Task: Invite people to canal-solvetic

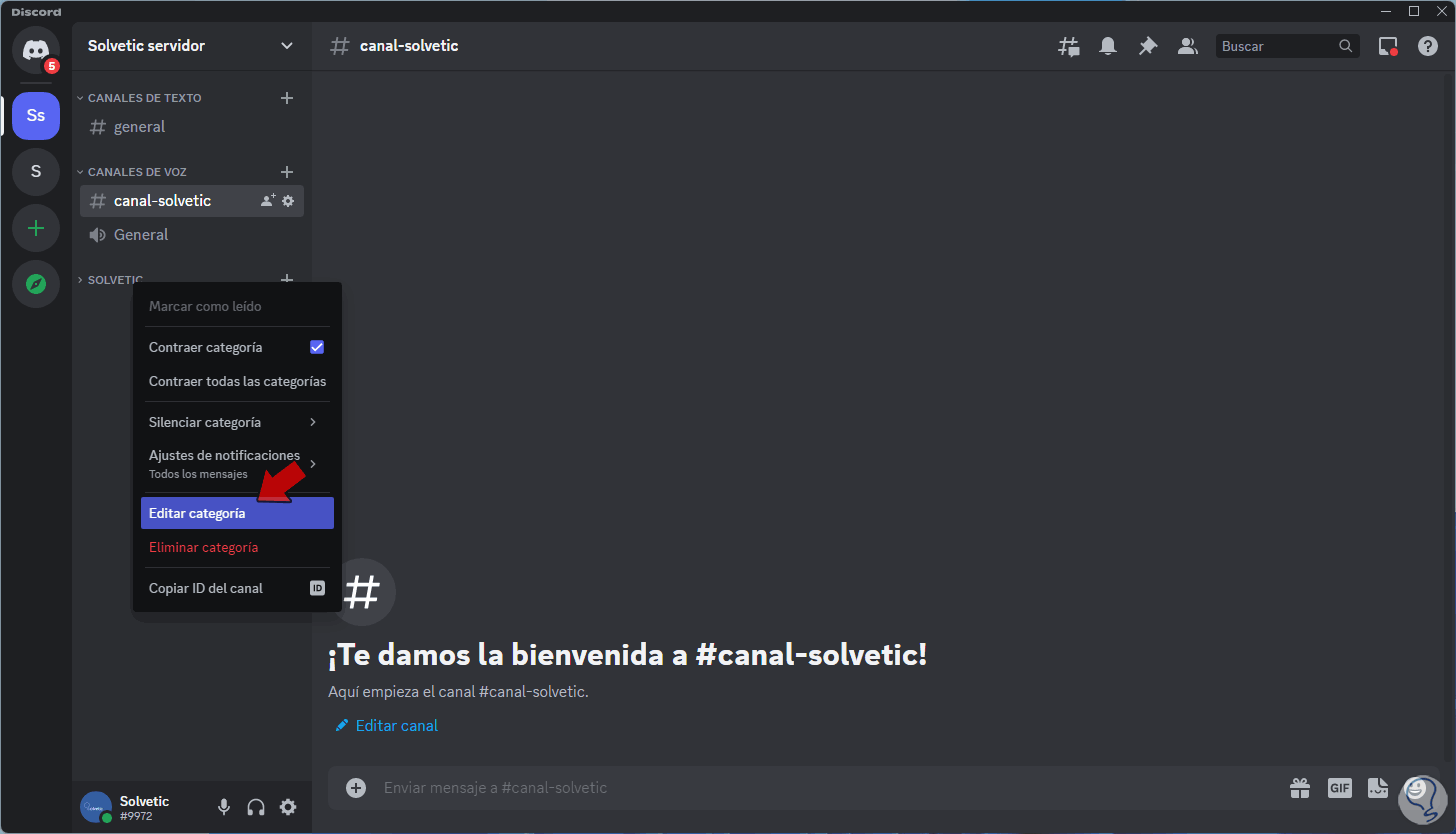Action: pos(267,201)
